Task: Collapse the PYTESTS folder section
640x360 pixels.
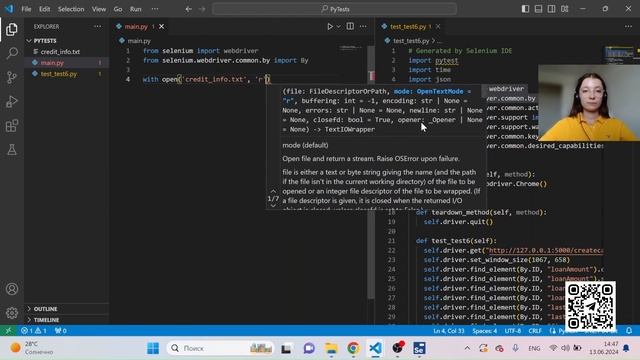Action: (x=66, y=41)
